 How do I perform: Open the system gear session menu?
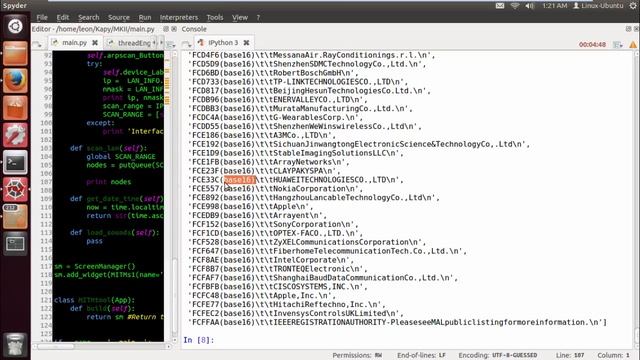pyautogui.click(x=633, y=6)
